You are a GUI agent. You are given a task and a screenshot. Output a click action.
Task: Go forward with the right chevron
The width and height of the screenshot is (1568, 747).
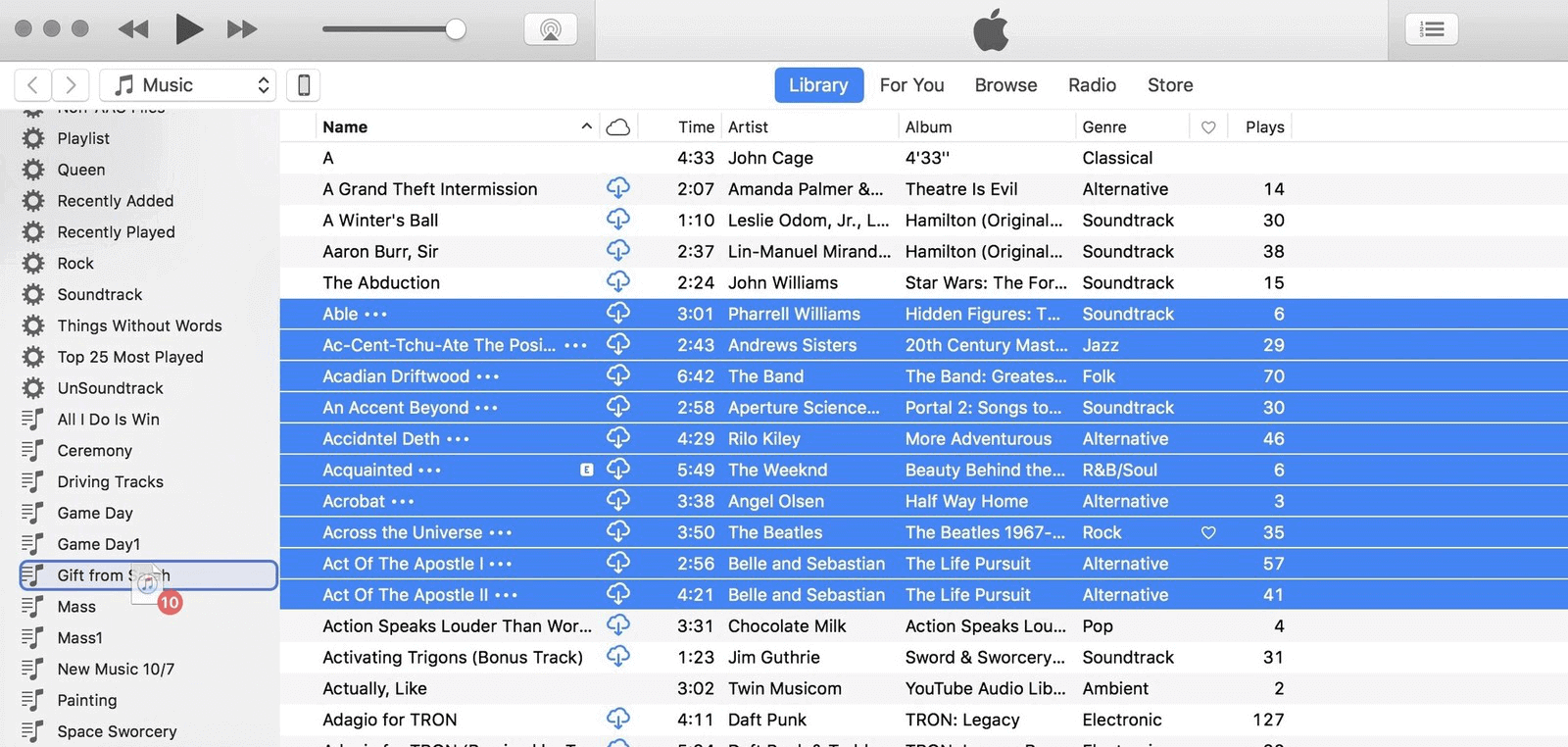pos(71,85)
